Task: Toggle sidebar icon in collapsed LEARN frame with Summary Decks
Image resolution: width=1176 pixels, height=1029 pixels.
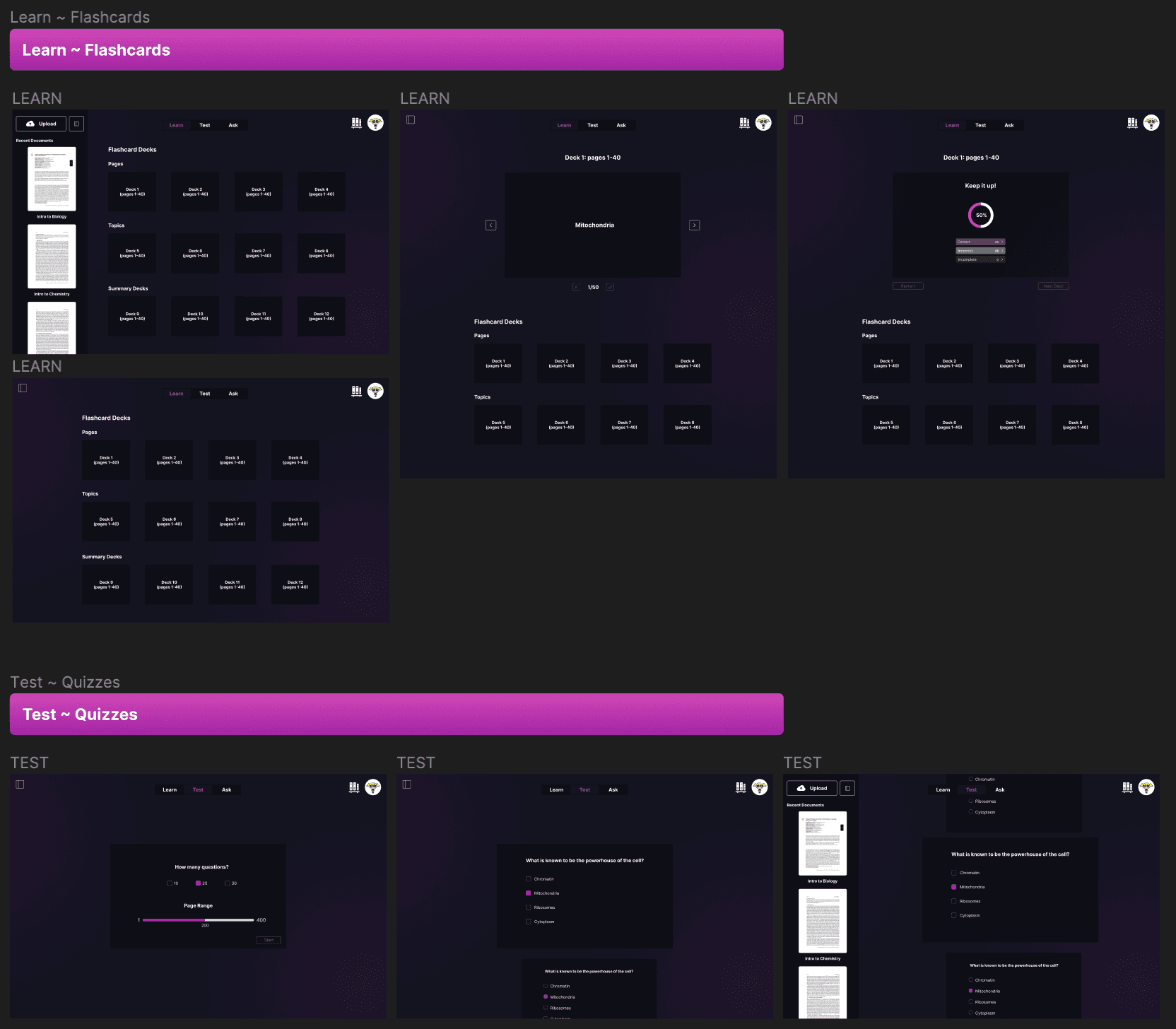Action: 23,388
